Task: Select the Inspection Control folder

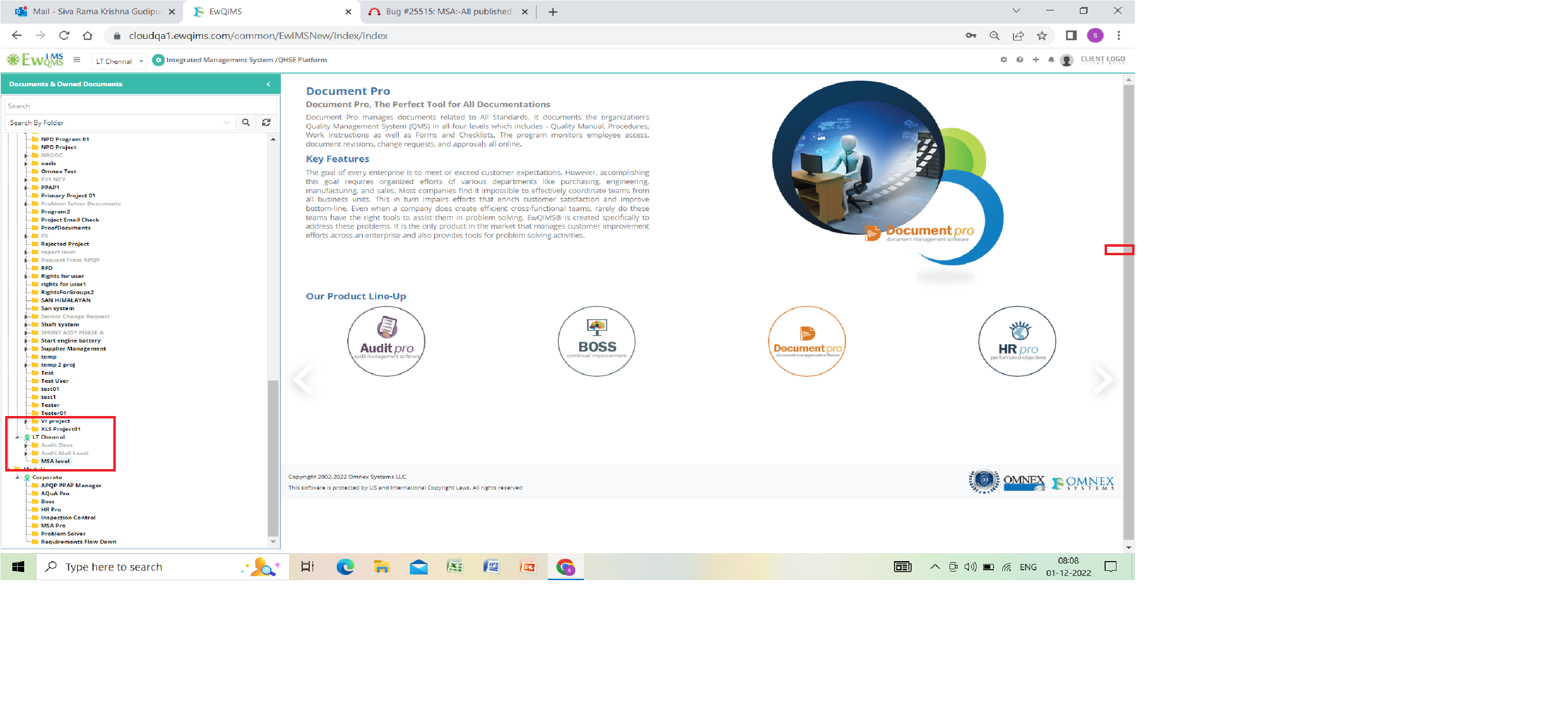Action: 67,518
